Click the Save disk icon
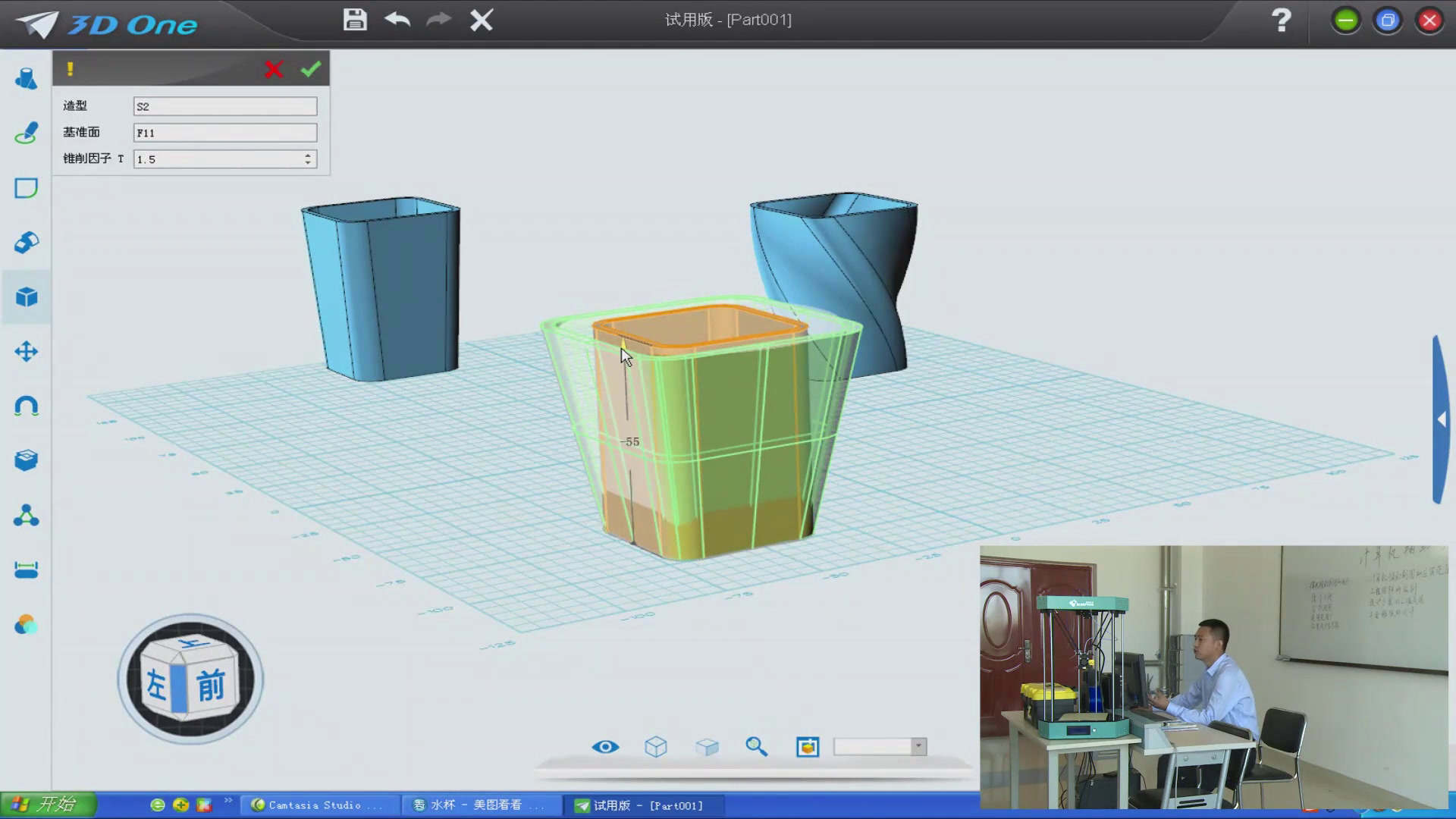The width and height of the screenshot is (1456, 819). point(355,20)
